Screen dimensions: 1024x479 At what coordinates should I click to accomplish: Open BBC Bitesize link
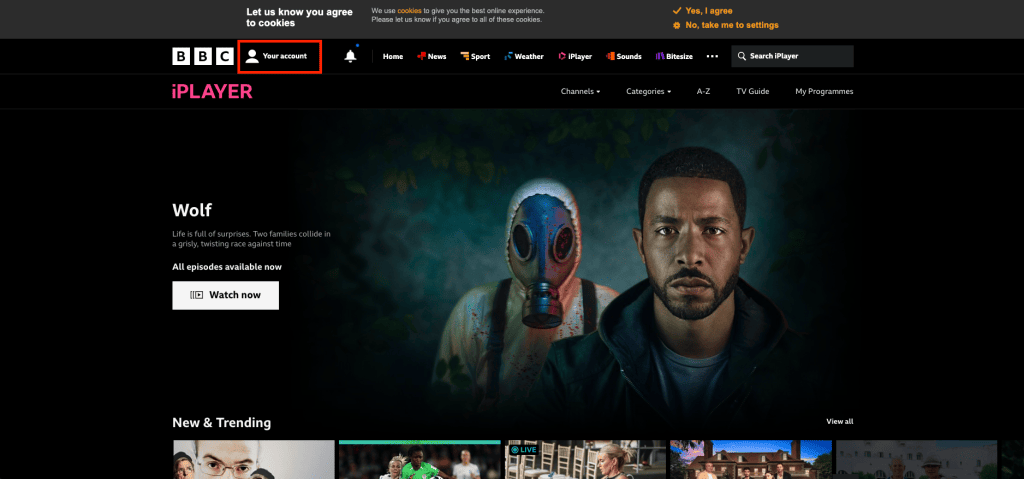point(675,56)
